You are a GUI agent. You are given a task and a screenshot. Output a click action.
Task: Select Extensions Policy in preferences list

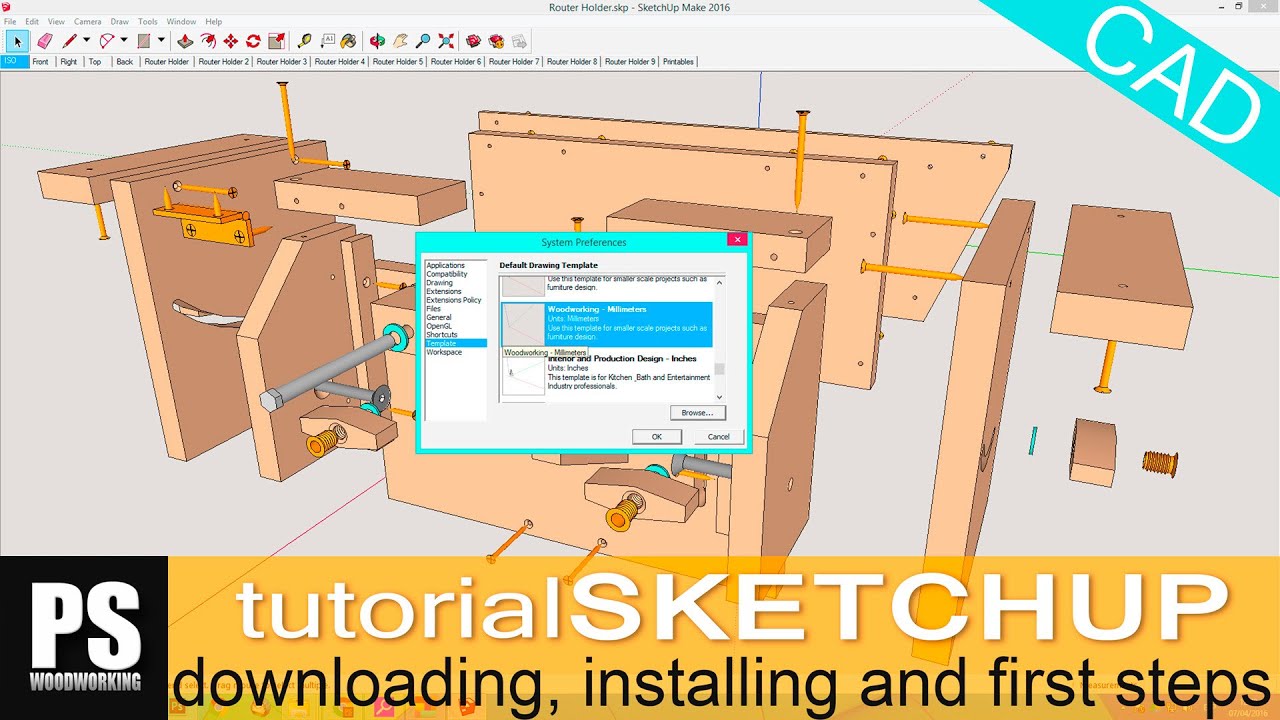(454, 300)
